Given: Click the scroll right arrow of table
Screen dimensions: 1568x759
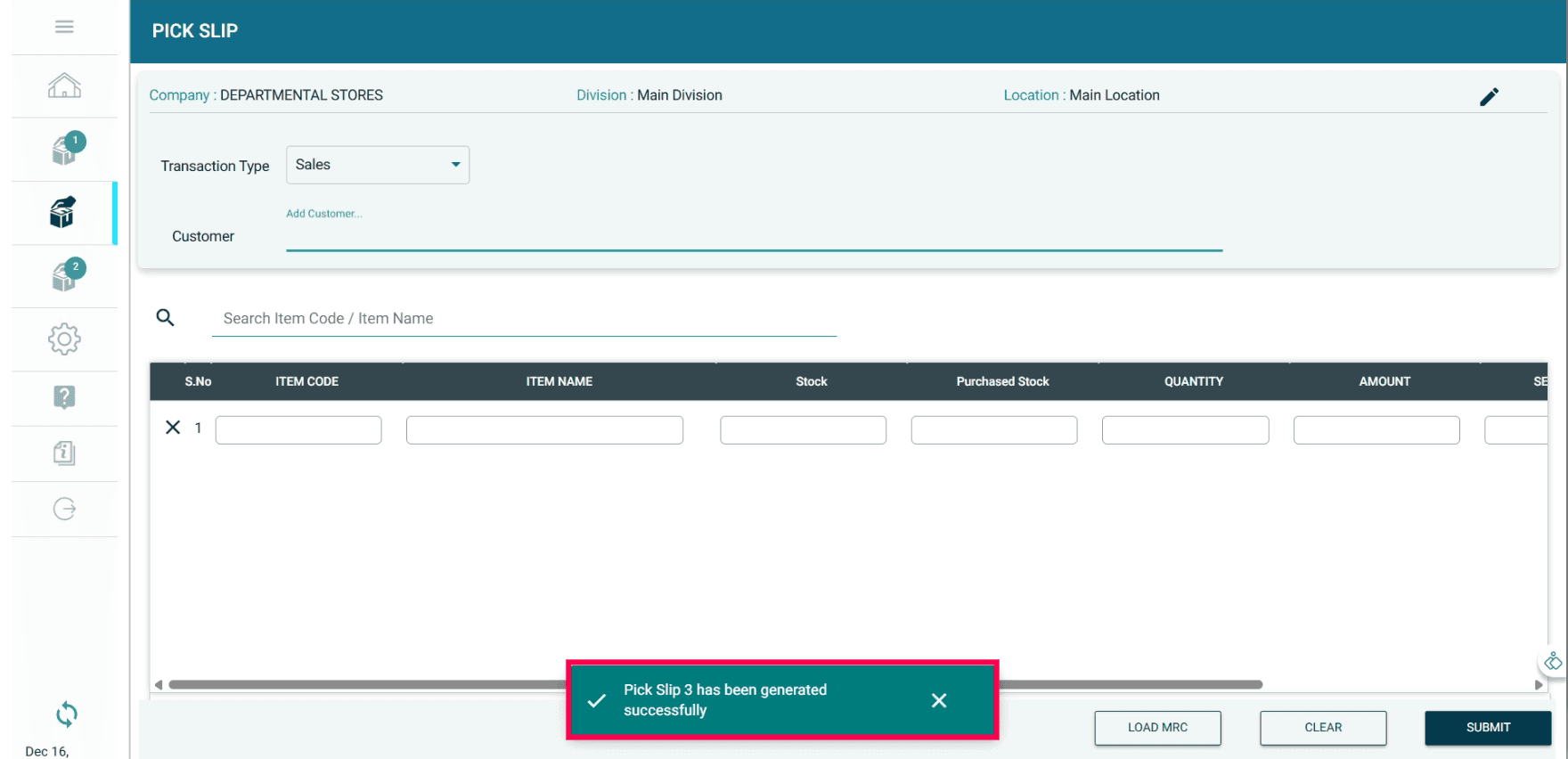Looking at the screenshot, I should [x=1539, y=685].
